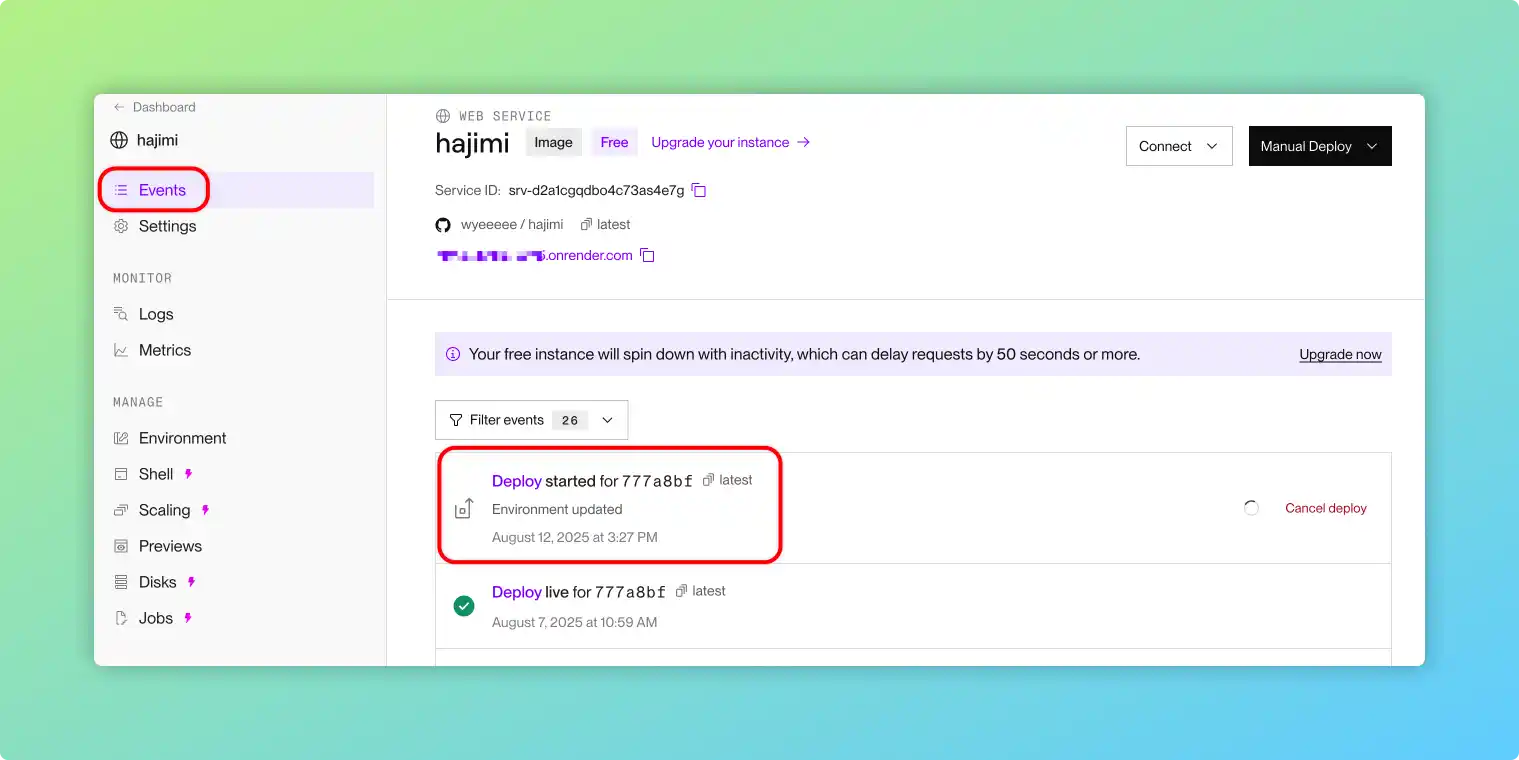Image resolution: width=1519 pixels, height=760 pixels.
Task: Click the Jobs file icon
Action: pos(121,618)
